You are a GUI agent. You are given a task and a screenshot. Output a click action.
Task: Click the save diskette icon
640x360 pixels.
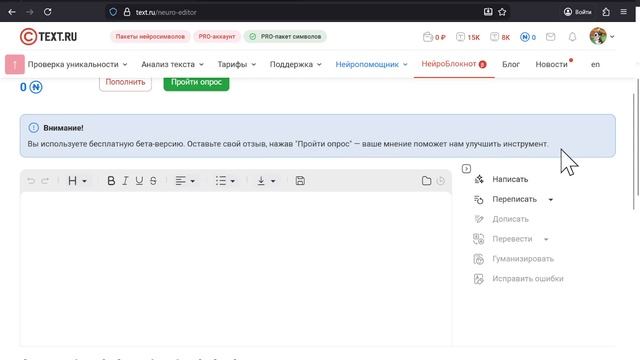300,181
